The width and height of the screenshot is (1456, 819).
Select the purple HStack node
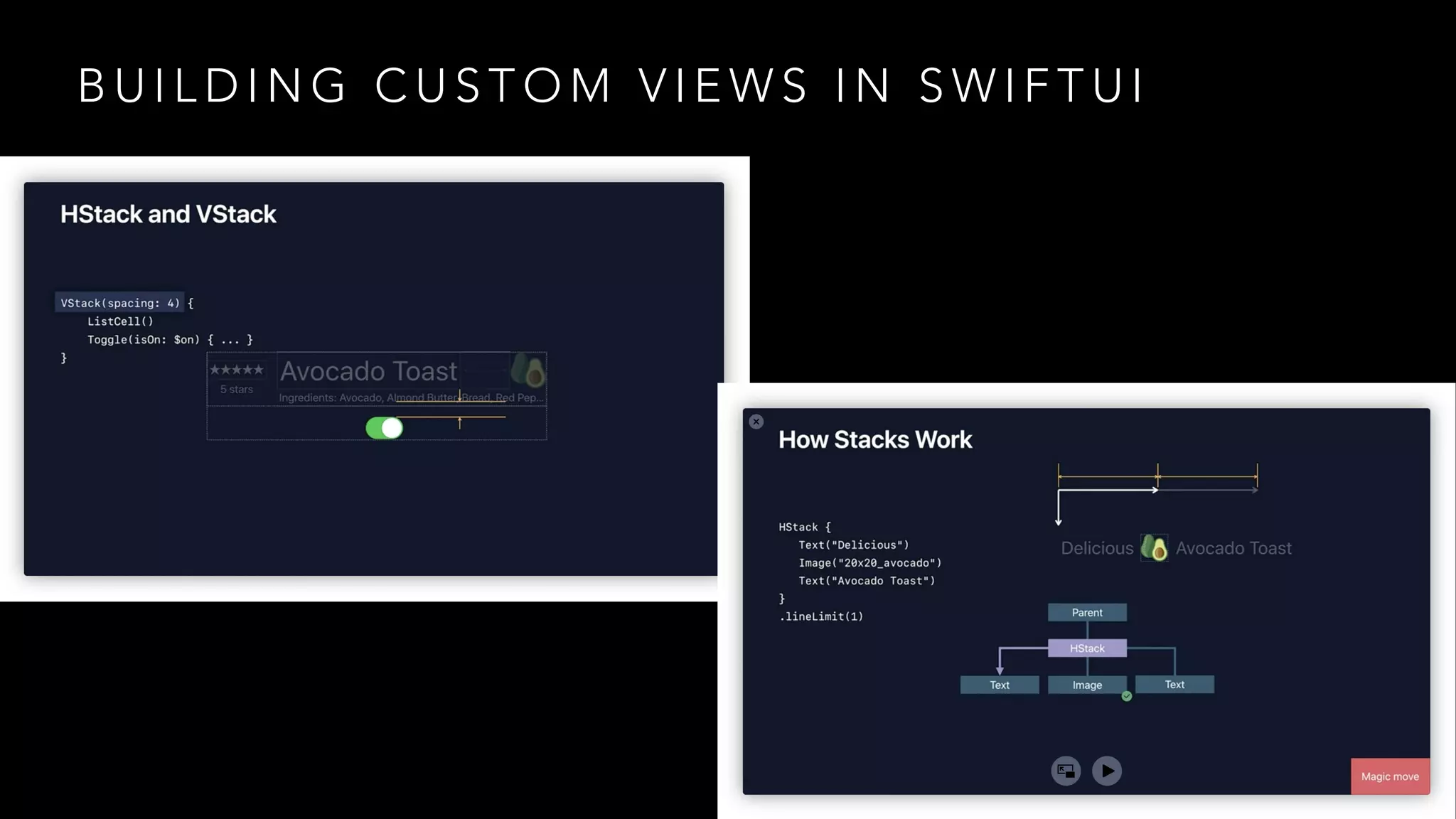click(1087, 648)
